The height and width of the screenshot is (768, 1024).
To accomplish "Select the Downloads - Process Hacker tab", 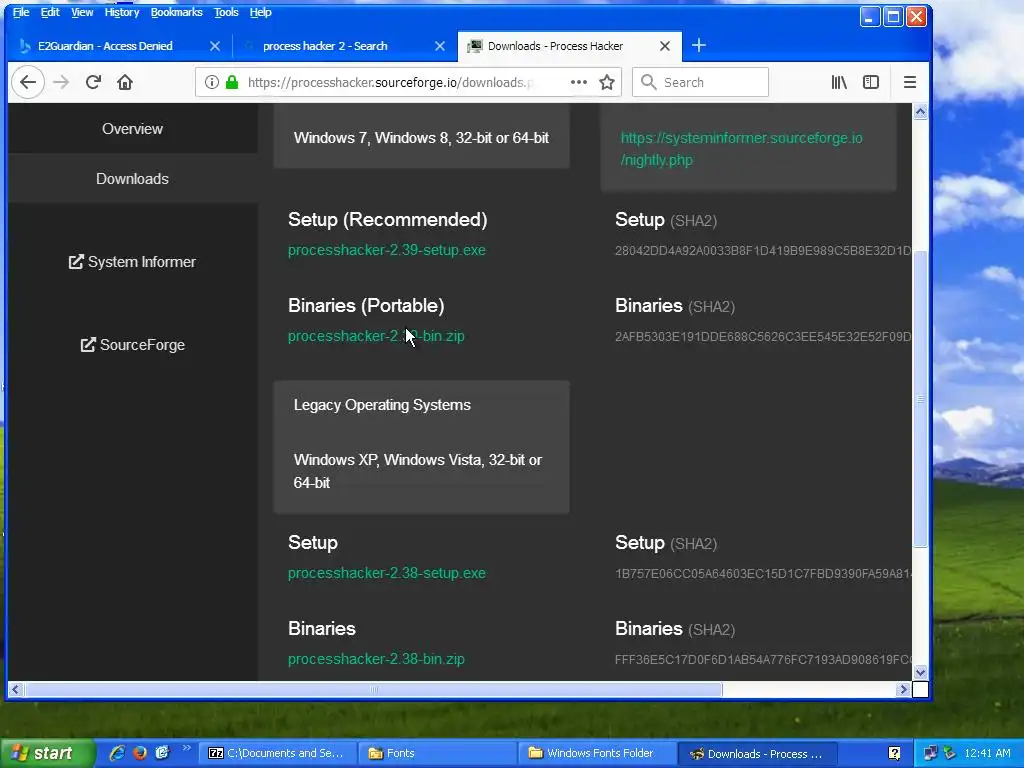I will tap(555, 46).
